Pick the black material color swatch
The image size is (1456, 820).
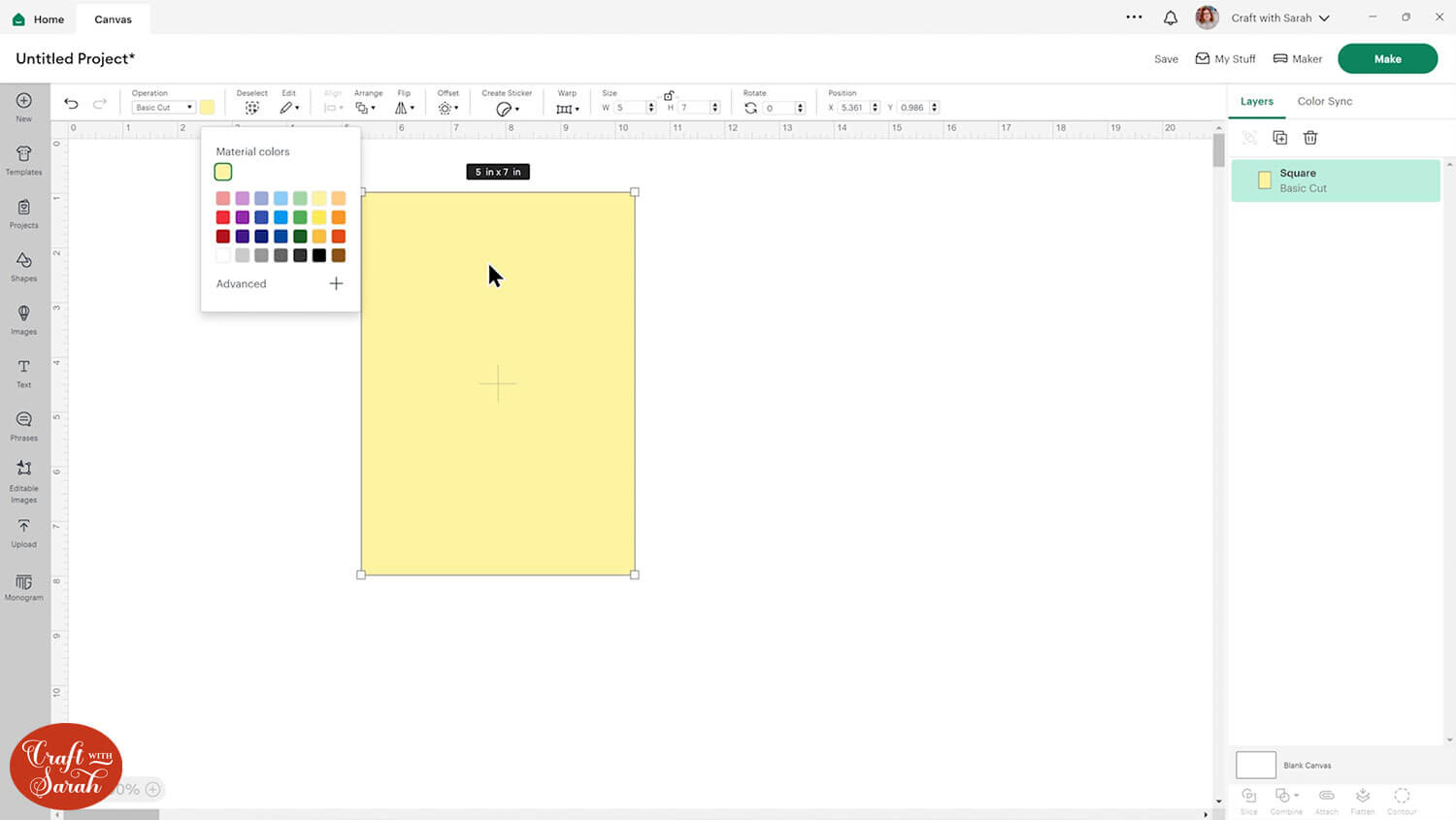(x=319, y=255)
